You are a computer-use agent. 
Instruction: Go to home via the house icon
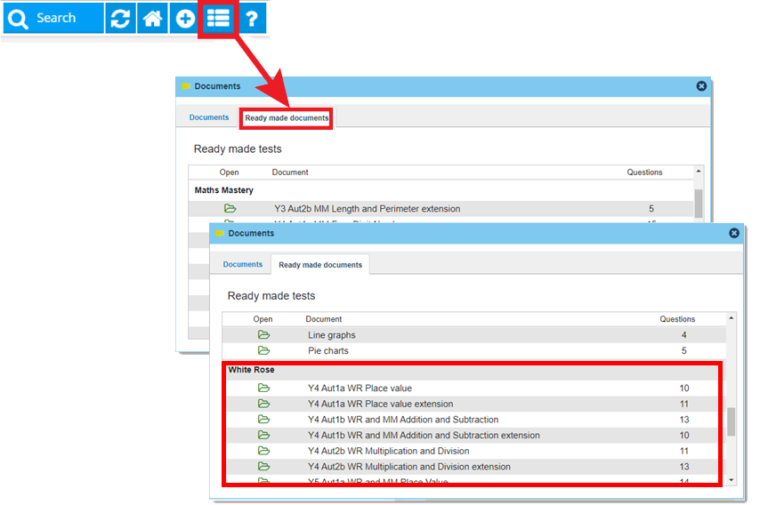[x=152, y=19]
